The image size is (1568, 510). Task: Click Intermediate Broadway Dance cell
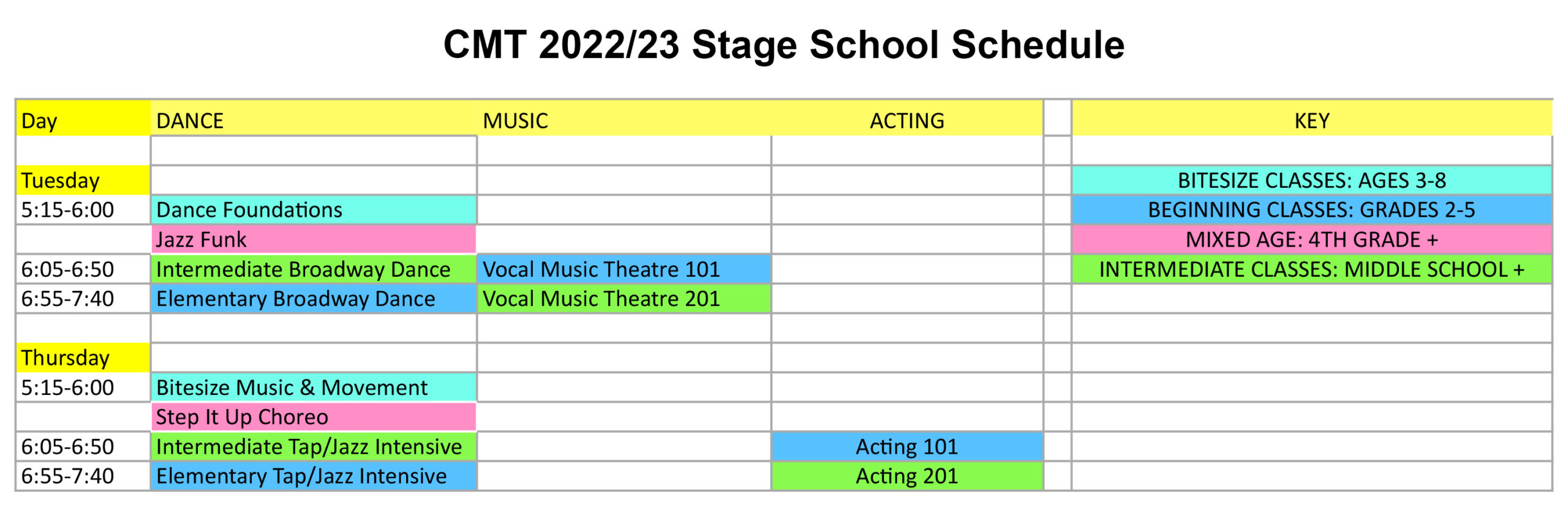[x=314, y=269]
